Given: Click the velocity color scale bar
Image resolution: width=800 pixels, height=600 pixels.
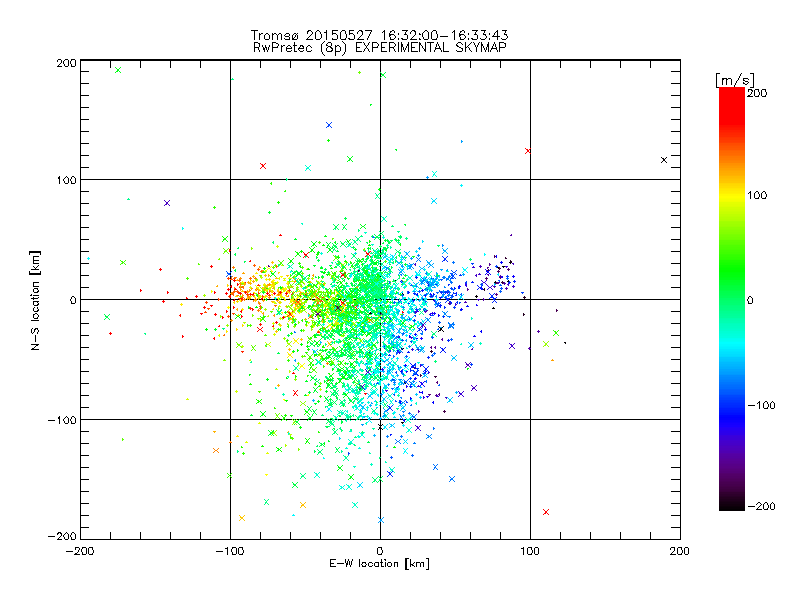Looking at the screenshot, I should click(x=732, y=299).
